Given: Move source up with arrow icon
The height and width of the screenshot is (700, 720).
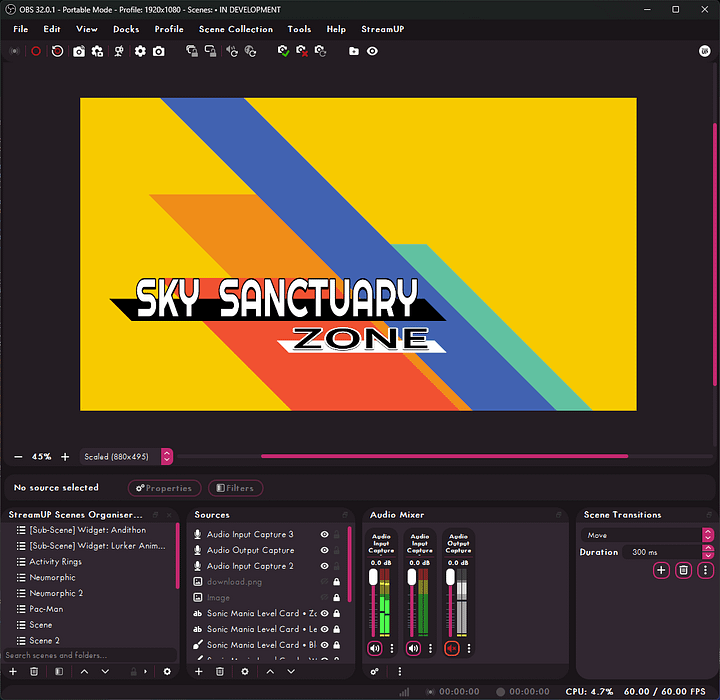Looking at the screenshot, I should (270, 672).
